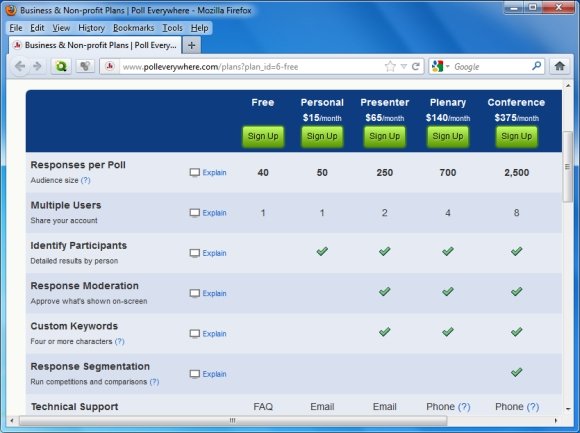Screen dimensions: 580x433
Task: Click the monitor icon in the Response Segmentation row
Action: tap(195, 374)
